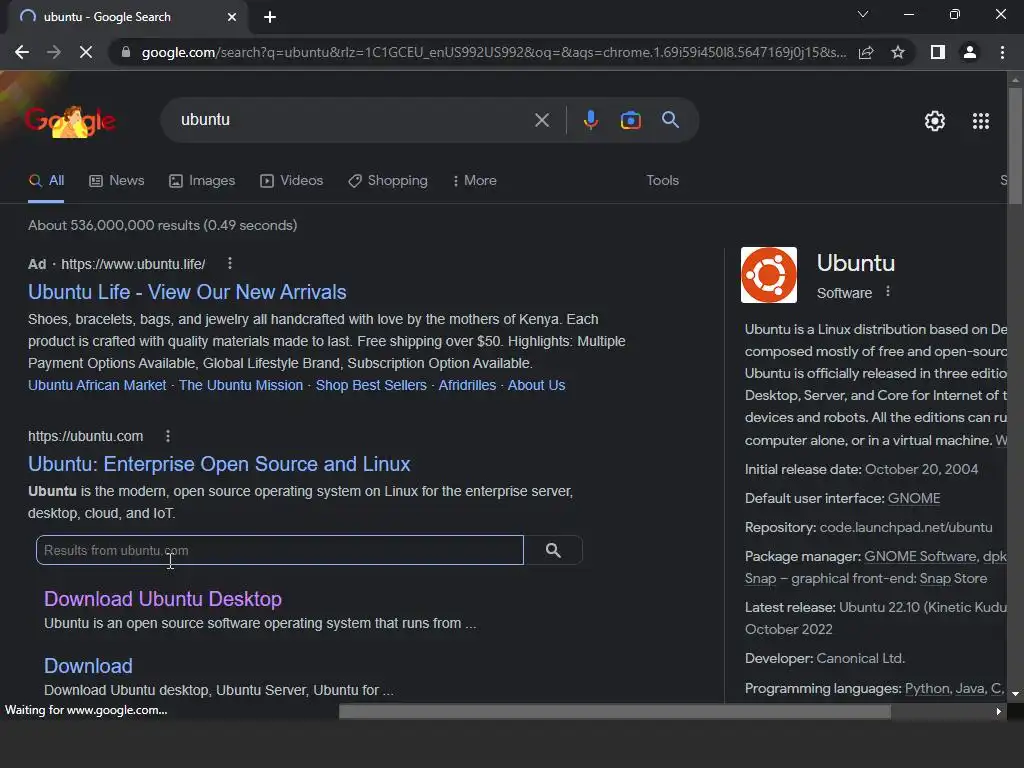
Task: Open Google quick settings gear
Action: (x=935, y=121)
